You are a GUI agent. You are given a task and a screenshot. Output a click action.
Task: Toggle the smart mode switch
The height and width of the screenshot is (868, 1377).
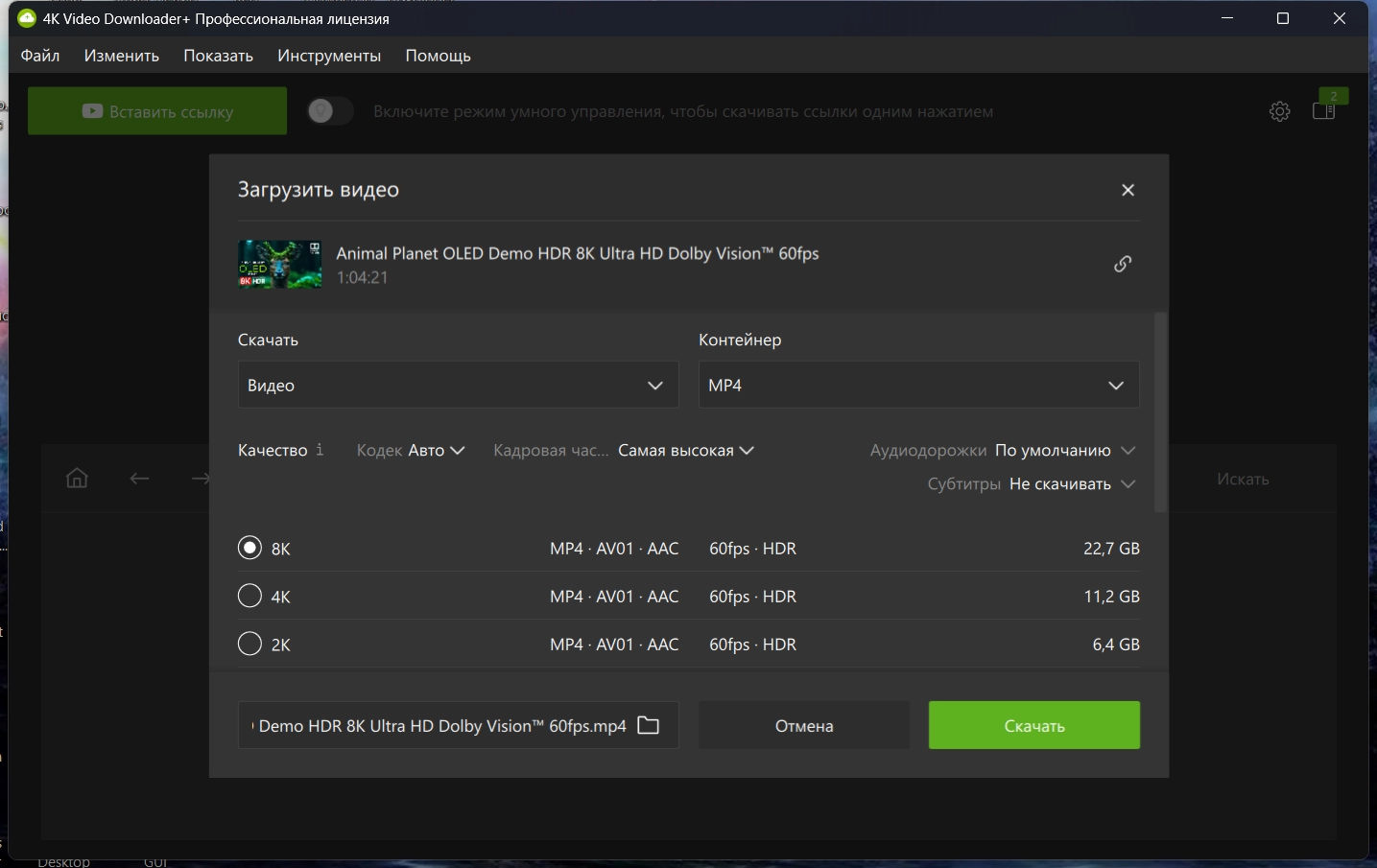click(330, 111)
